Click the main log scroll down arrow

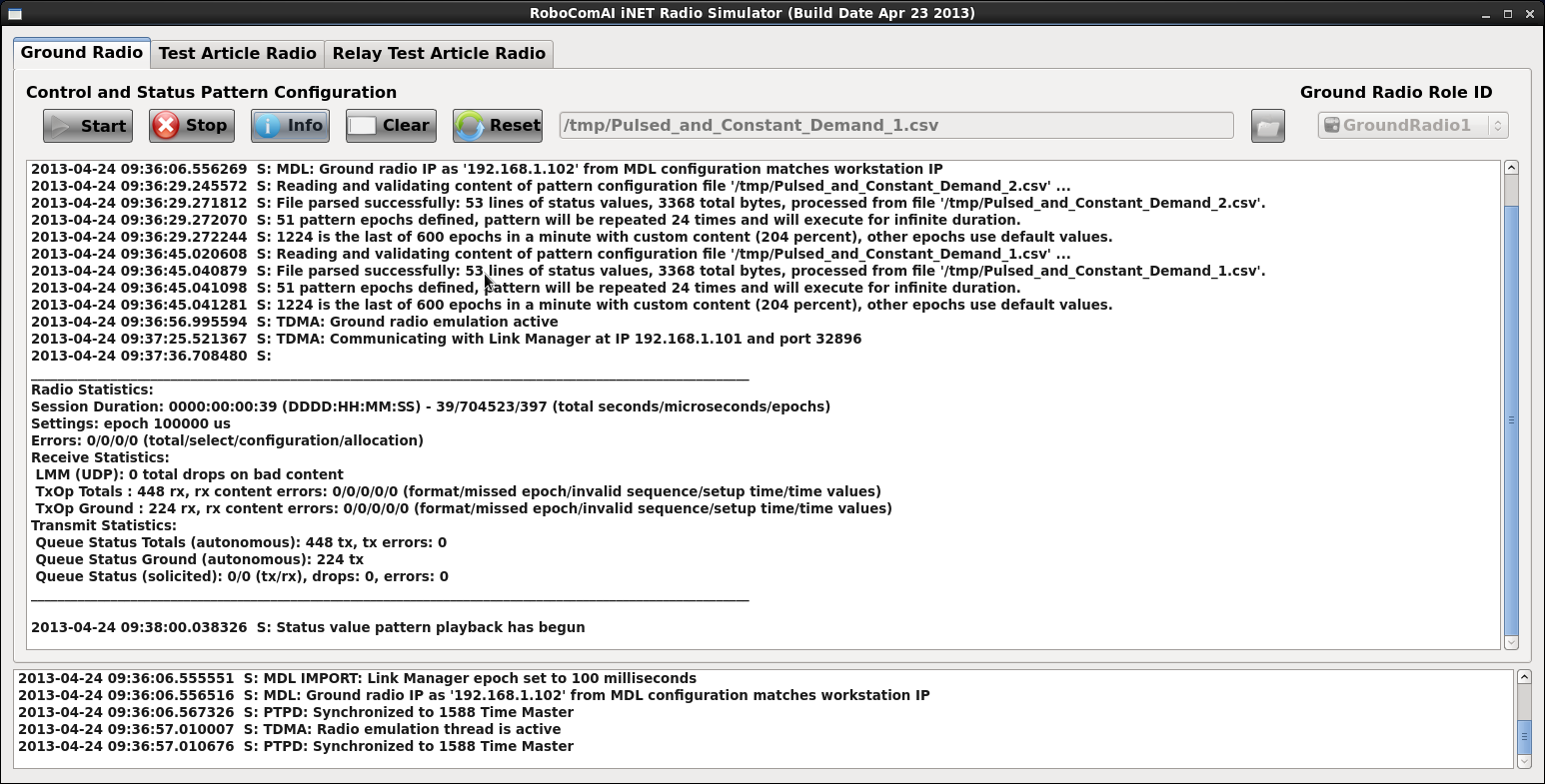tap(1511, 642)
